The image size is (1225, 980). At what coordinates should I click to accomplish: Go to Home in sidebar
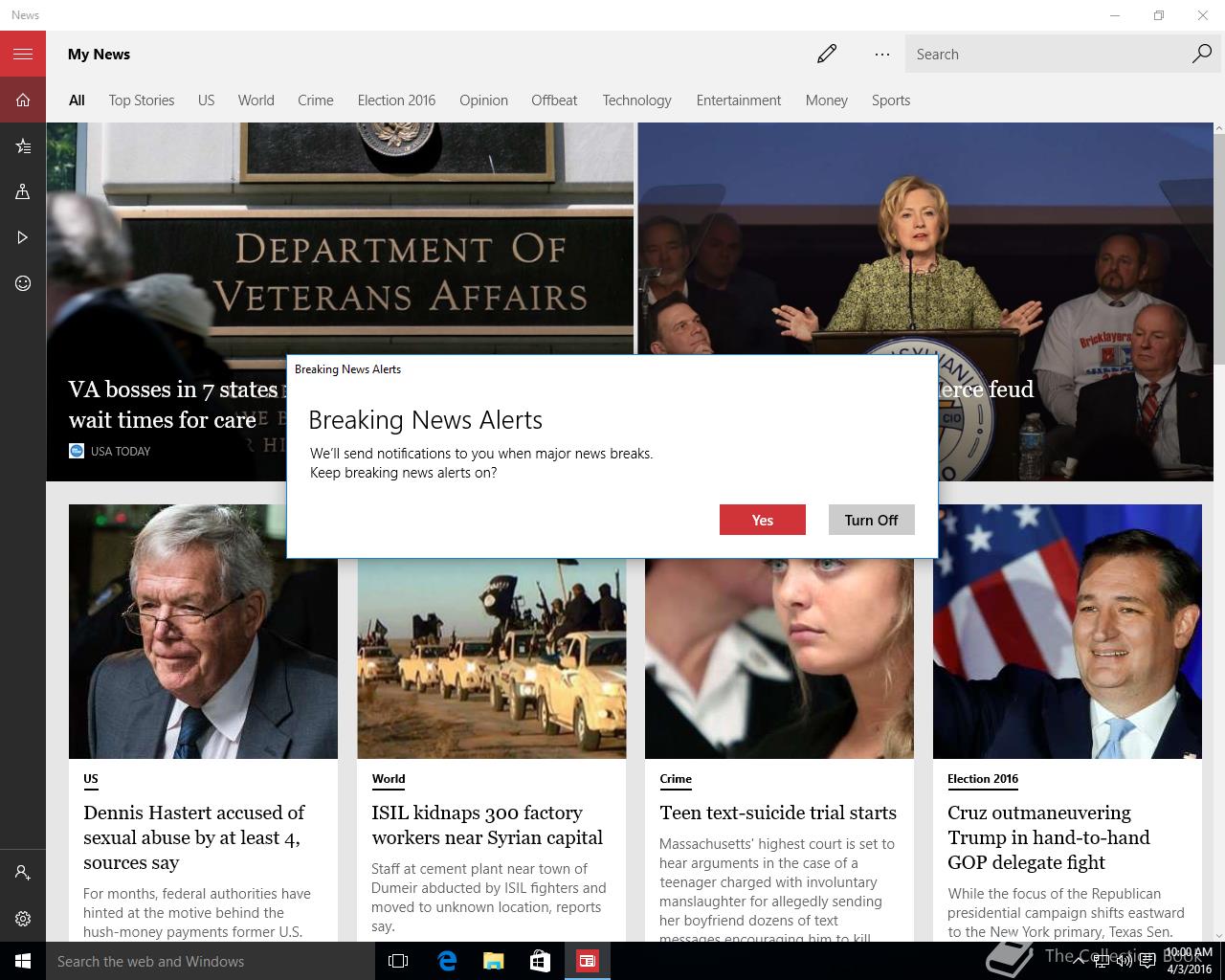pos(23,100)
